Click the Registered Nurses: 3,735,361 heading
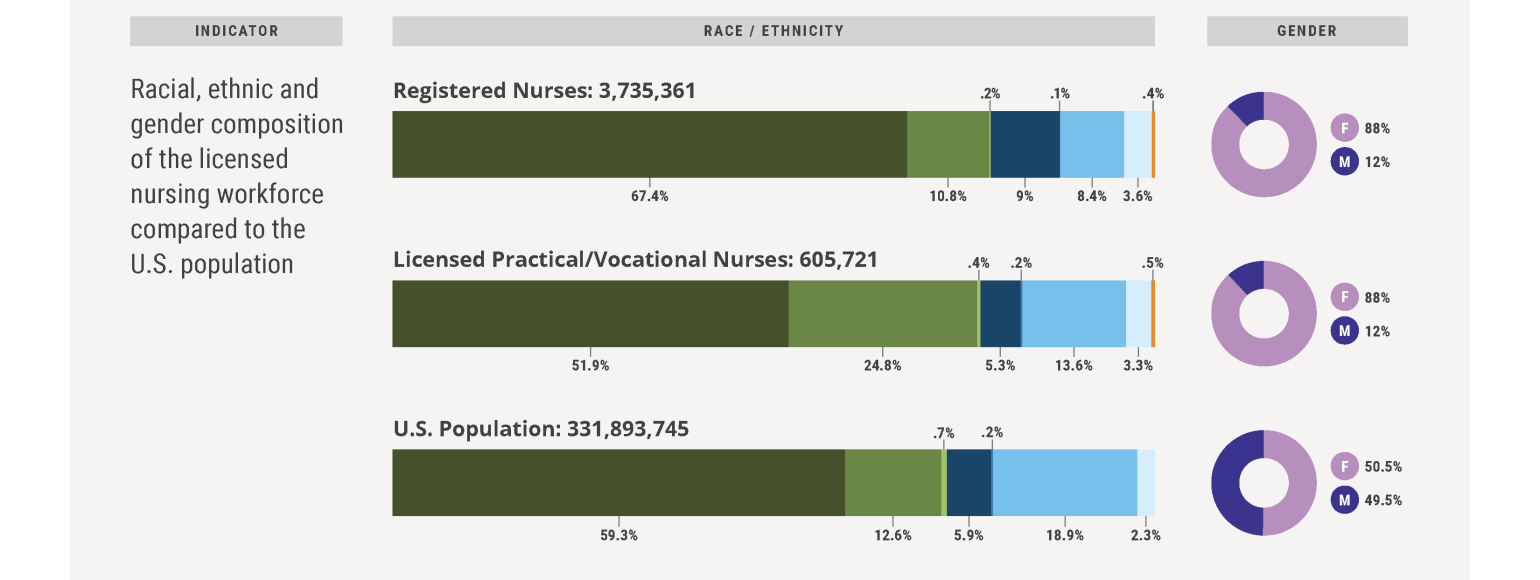Viewport: 1540px width, 580px height. click(x=544, y=91)
